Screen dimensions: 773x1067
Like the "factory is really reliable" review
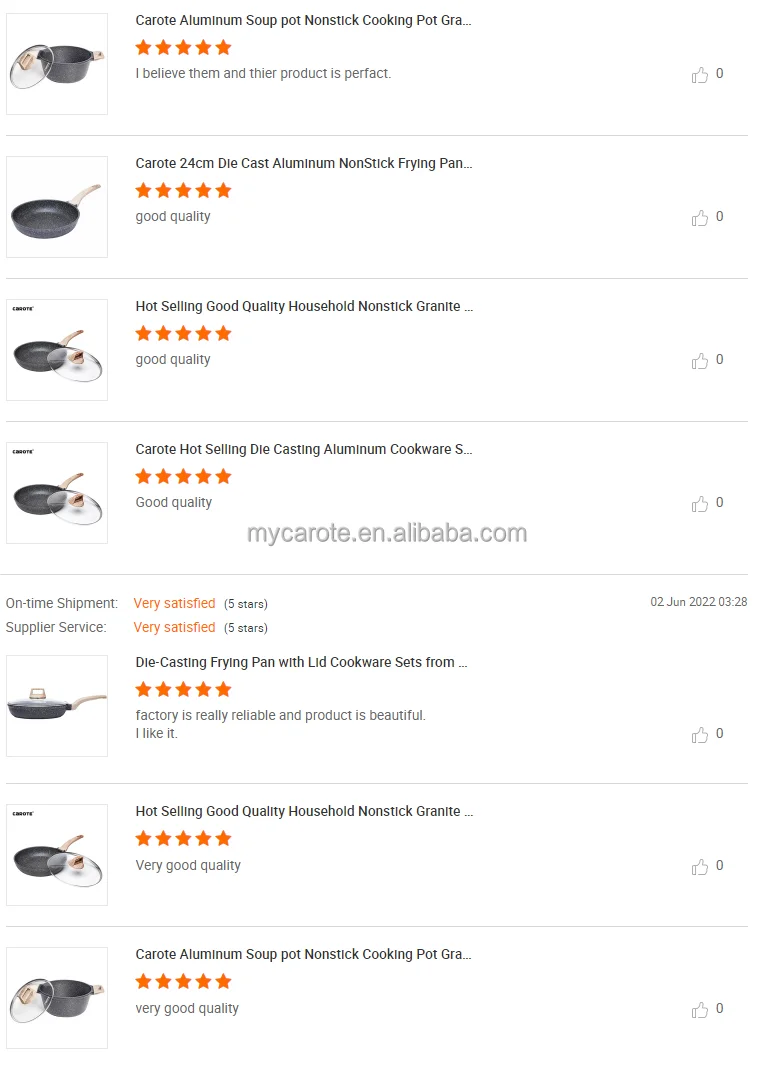coord(700,735)
